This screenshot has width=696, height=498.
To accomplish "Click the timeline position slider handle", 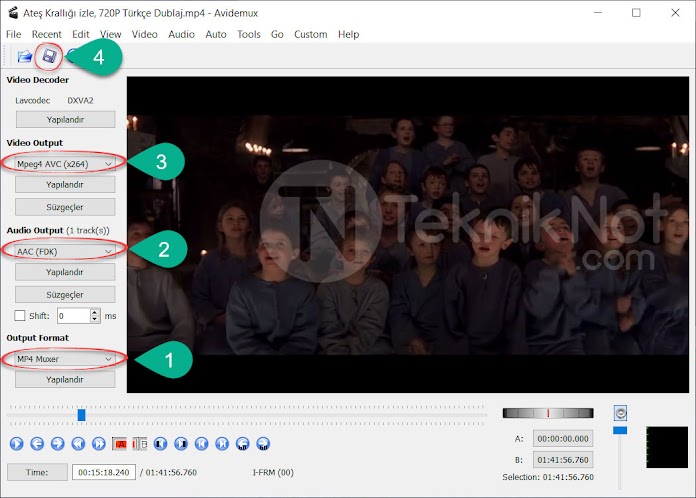I will 81,415.
